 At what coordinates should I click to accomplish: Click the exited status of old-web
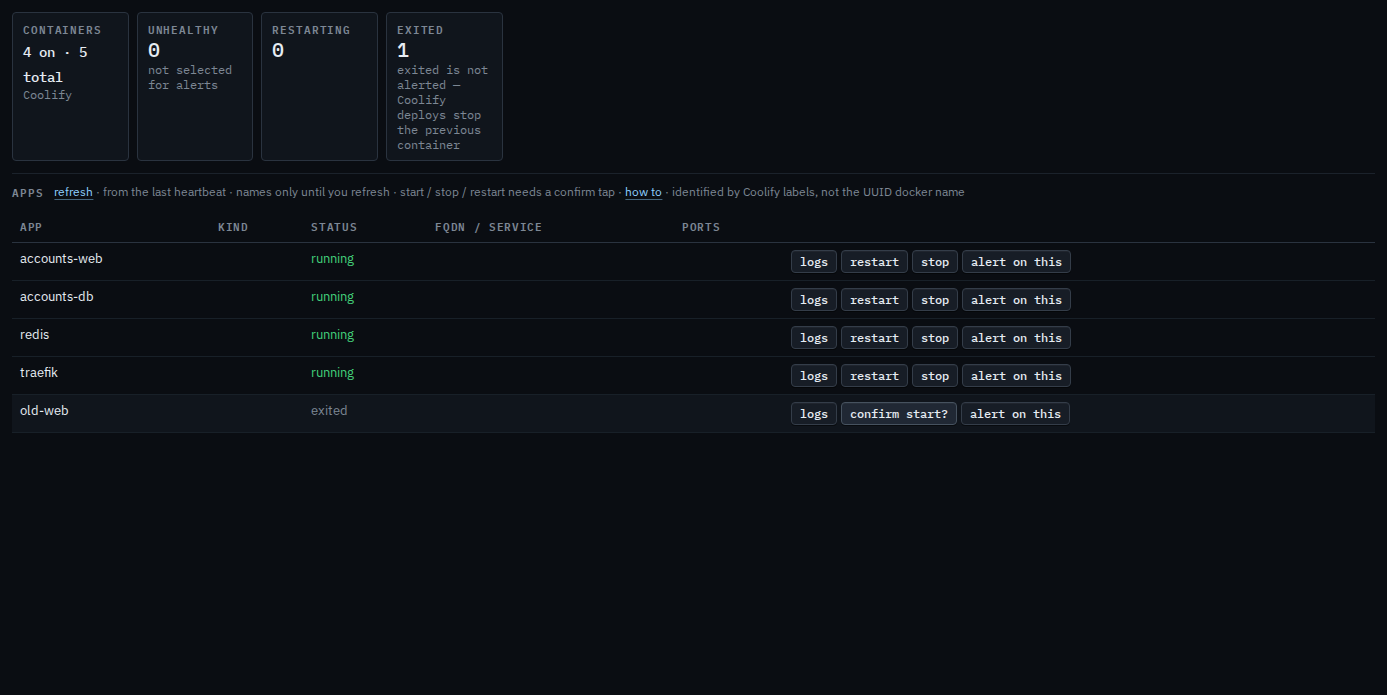coord(329,411)
